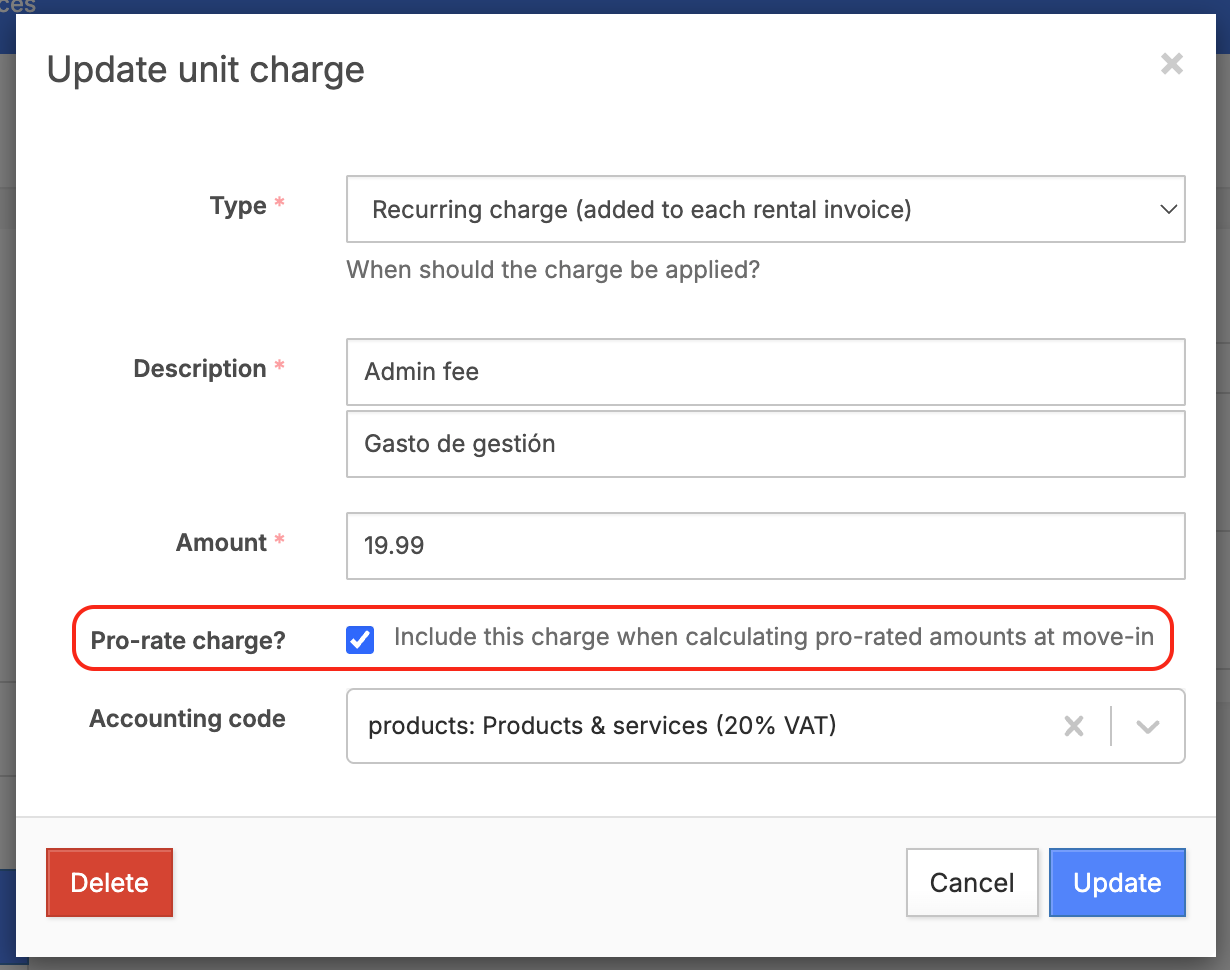
Task: Click the Amount field label
Action: tap(221, 543)
